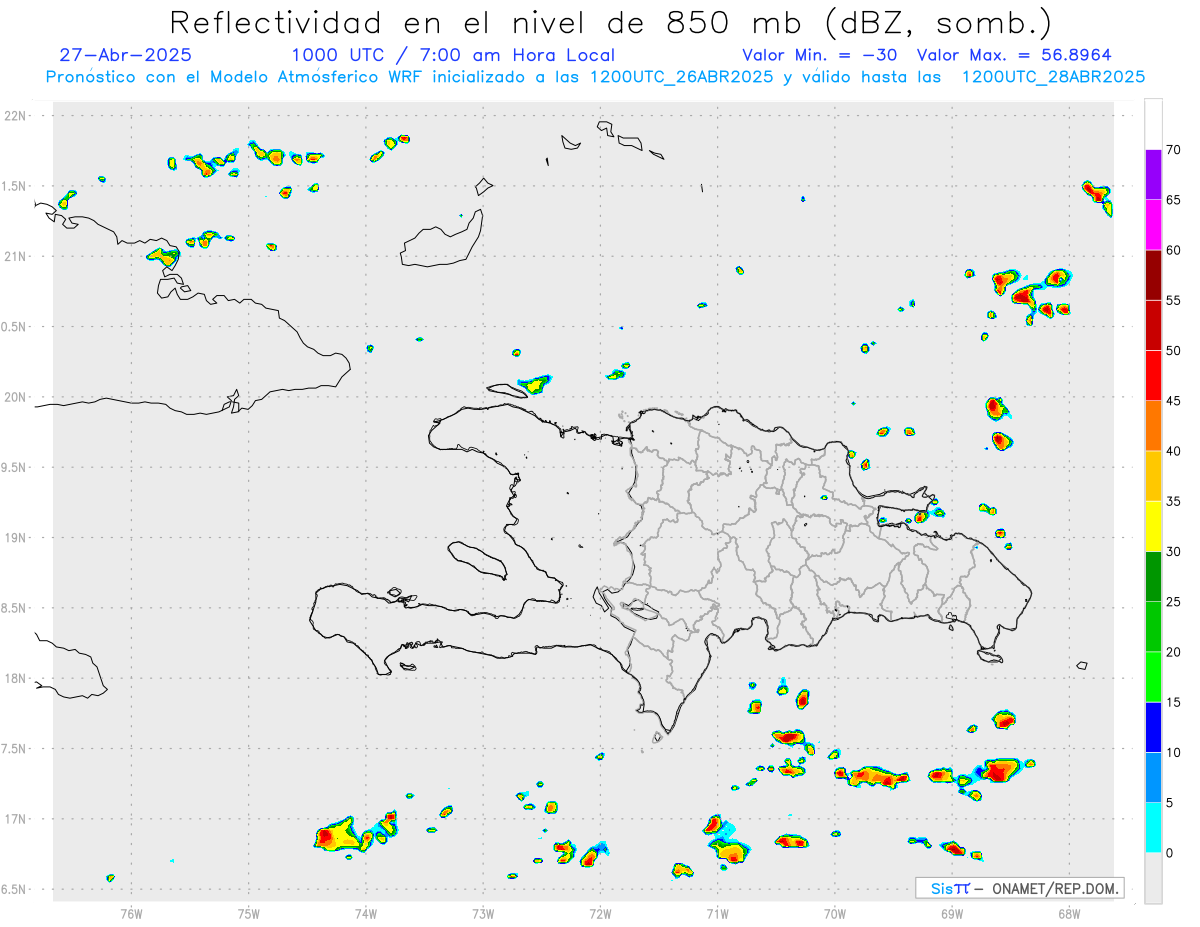Click the longitude label '70W'
This screenshot has height=927, width=1200.
835,913
